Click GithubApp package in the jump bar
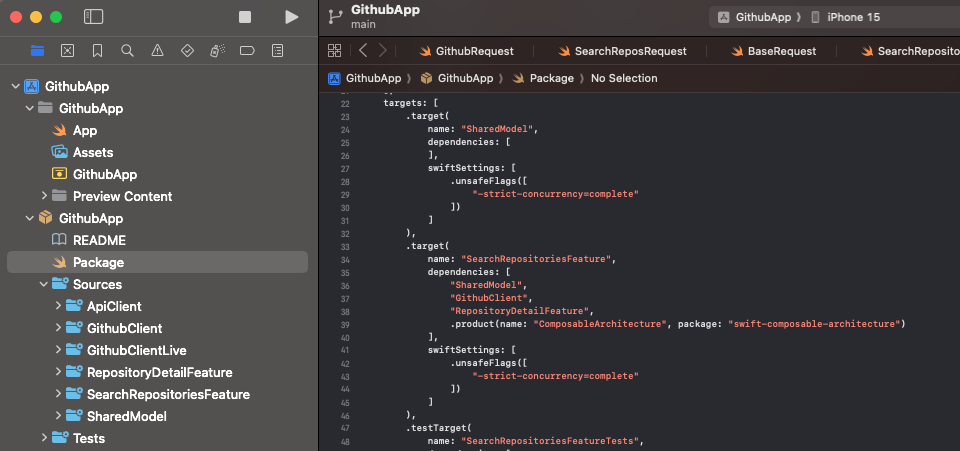The image size is (960, 451). click(457, 78)
